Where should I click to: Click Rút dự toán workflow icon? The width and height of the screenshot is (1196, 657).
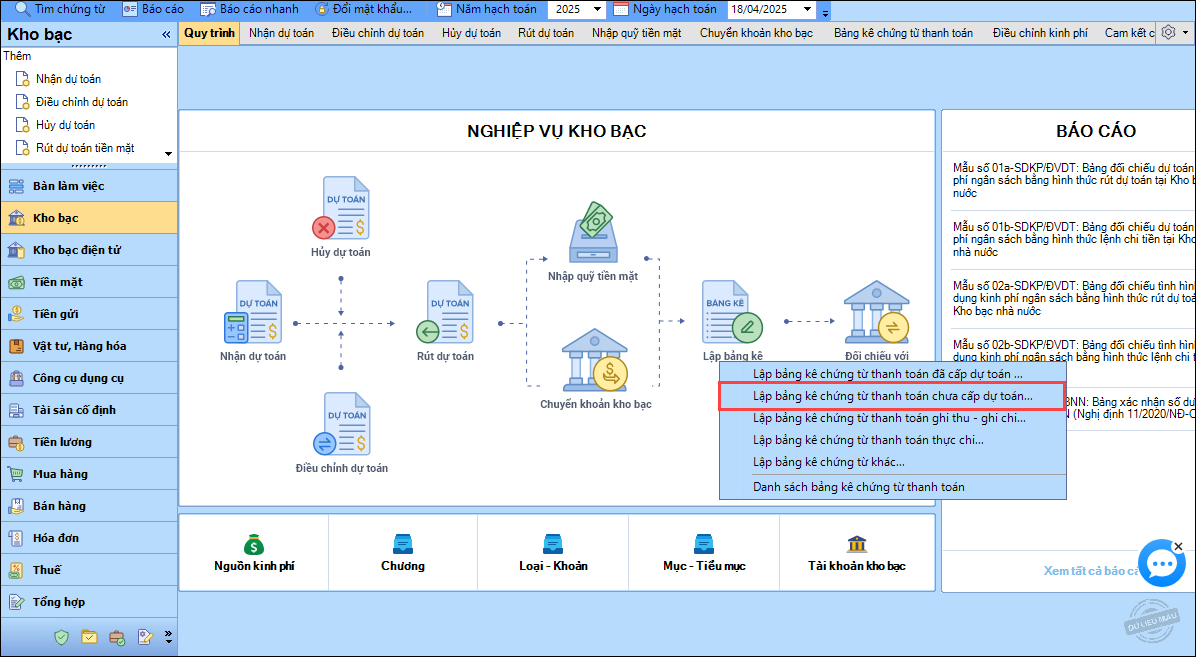[x=445, y=311]
